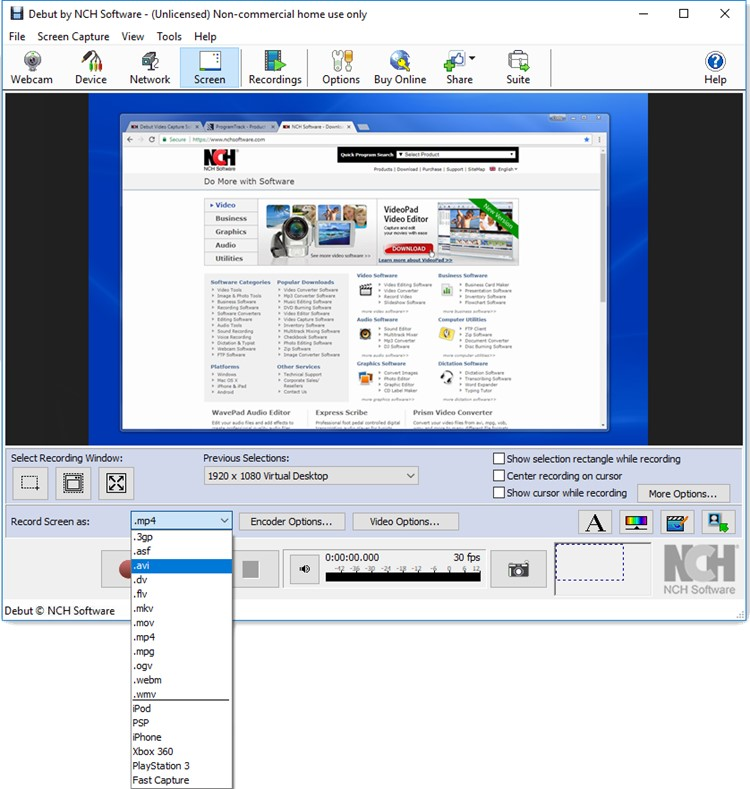The image size is (750, 789).
Task: Select the Webcam capture source
Action: 32,68
